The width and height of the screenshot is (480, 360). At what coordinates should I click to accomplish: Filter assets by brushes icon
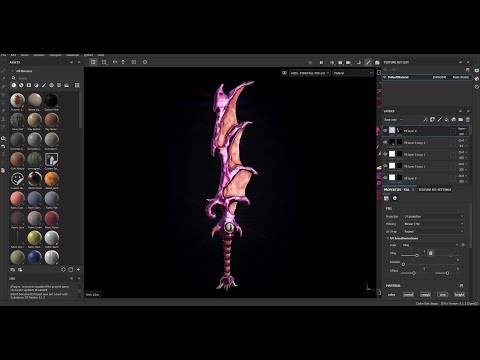pos(44,85)
